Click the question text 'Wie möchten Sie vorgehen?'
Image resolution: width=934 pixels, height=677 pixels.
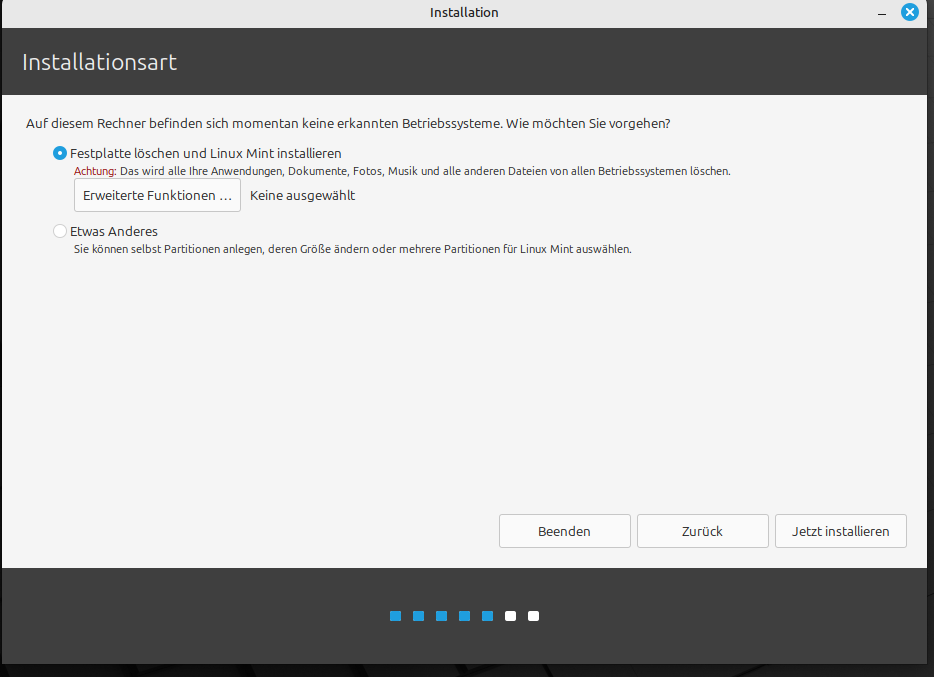coord(588,123)
